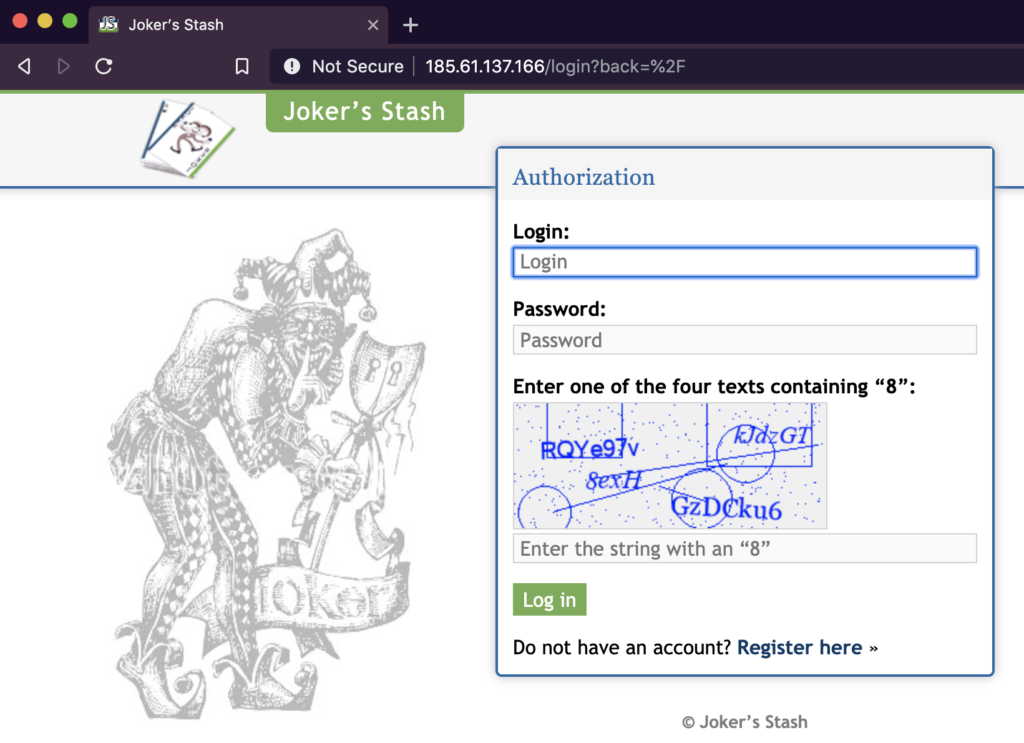Click the JS favicon on the tab
The image size is (1024, 743).
point(109,25)
